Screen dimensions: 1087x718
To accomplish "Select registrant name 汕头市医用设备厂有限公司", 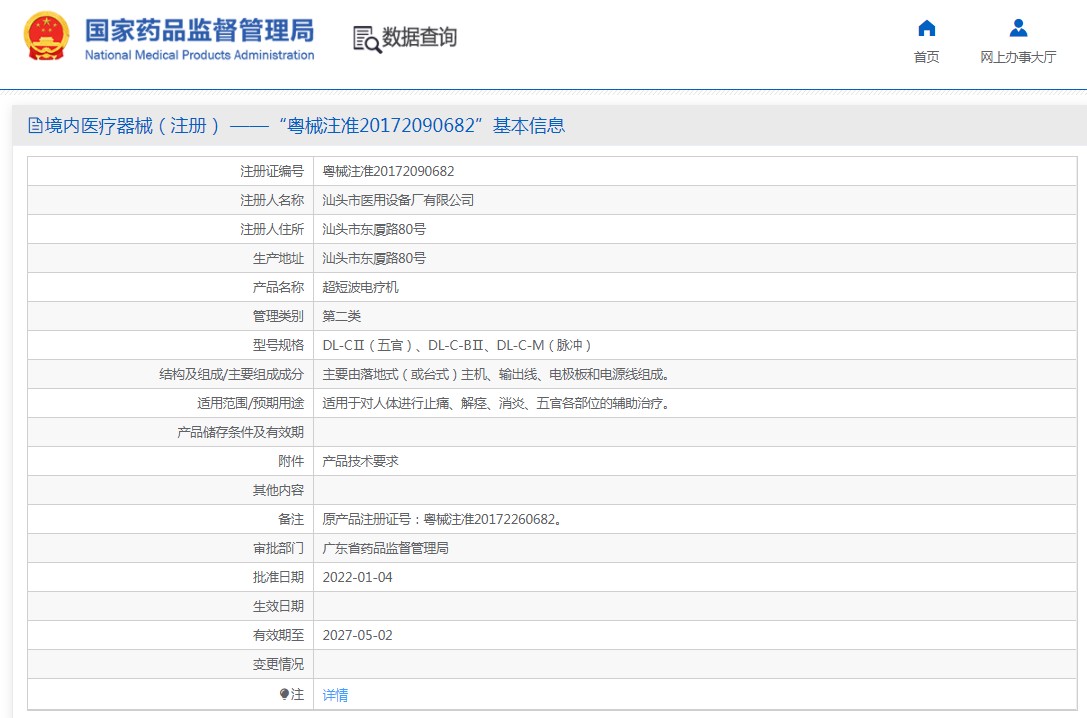I will [398, 200].
